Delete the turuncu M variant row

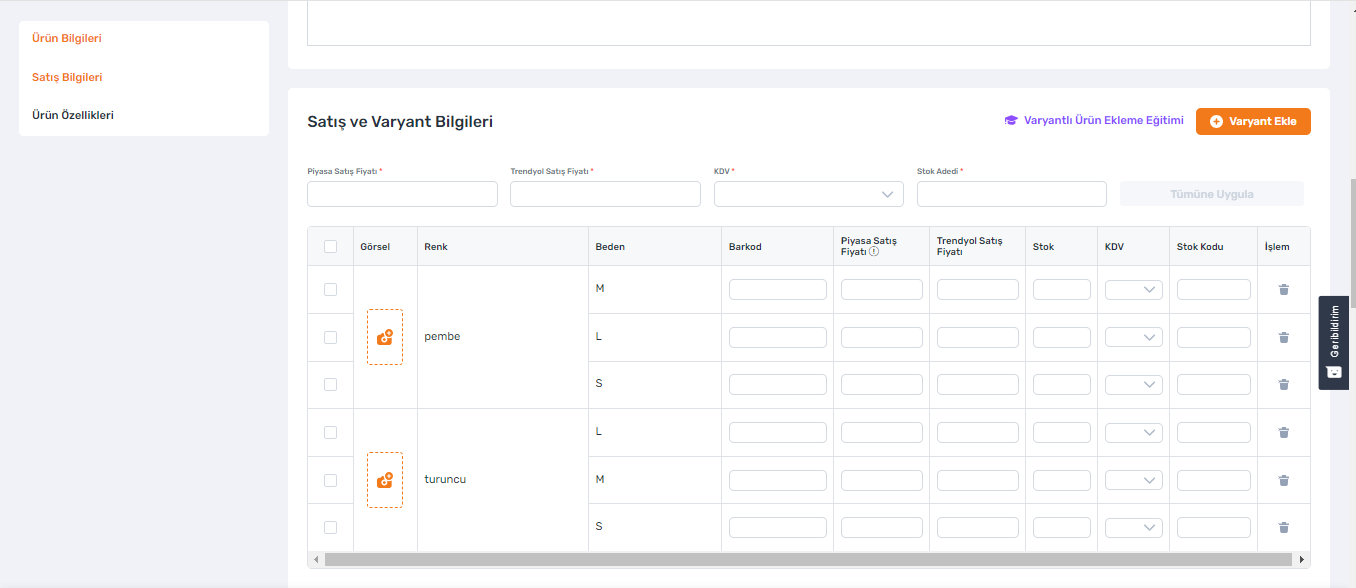tap(1284, 480)
